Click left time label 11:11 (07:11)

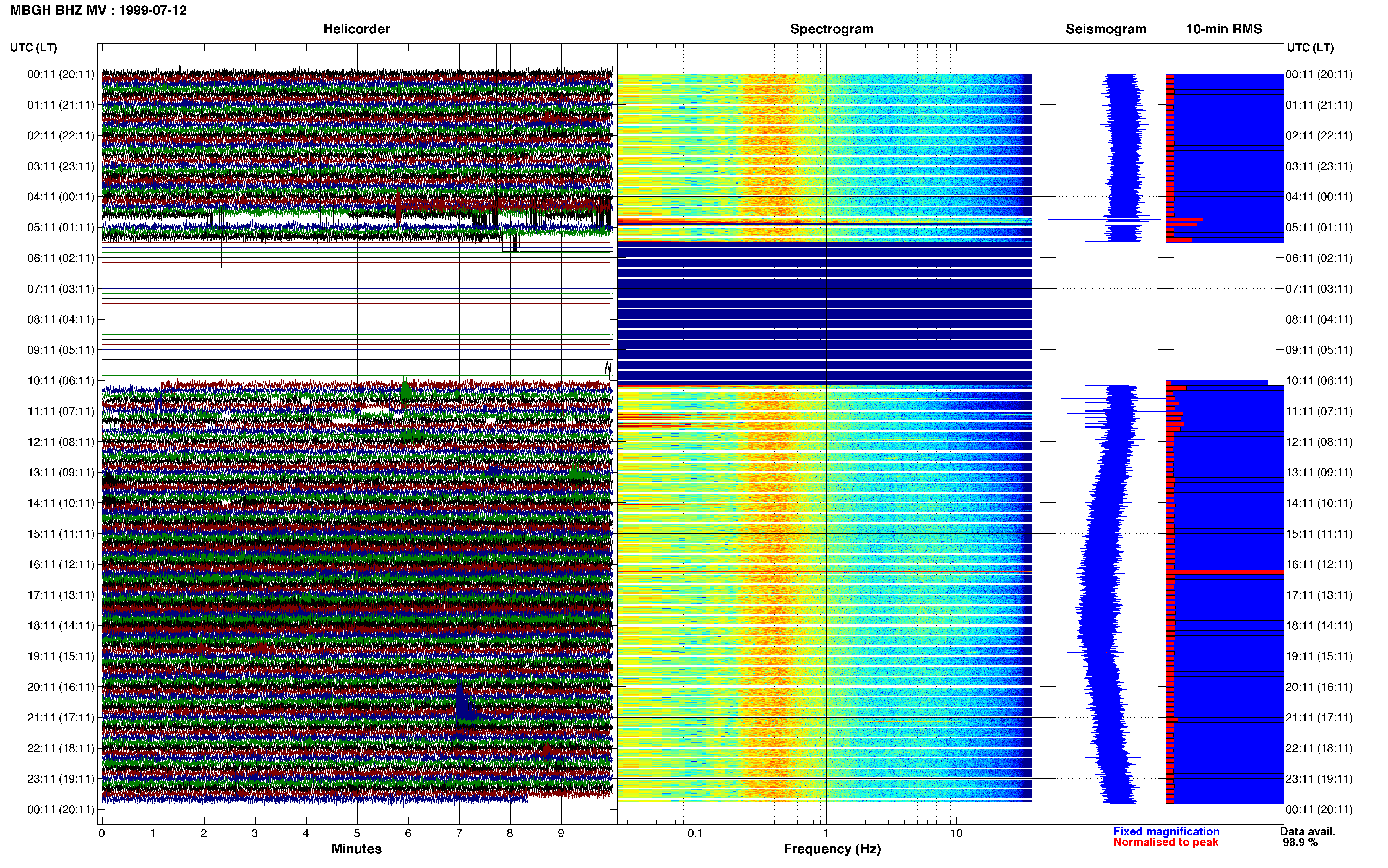pyautogui.click(x=61, y=411)
